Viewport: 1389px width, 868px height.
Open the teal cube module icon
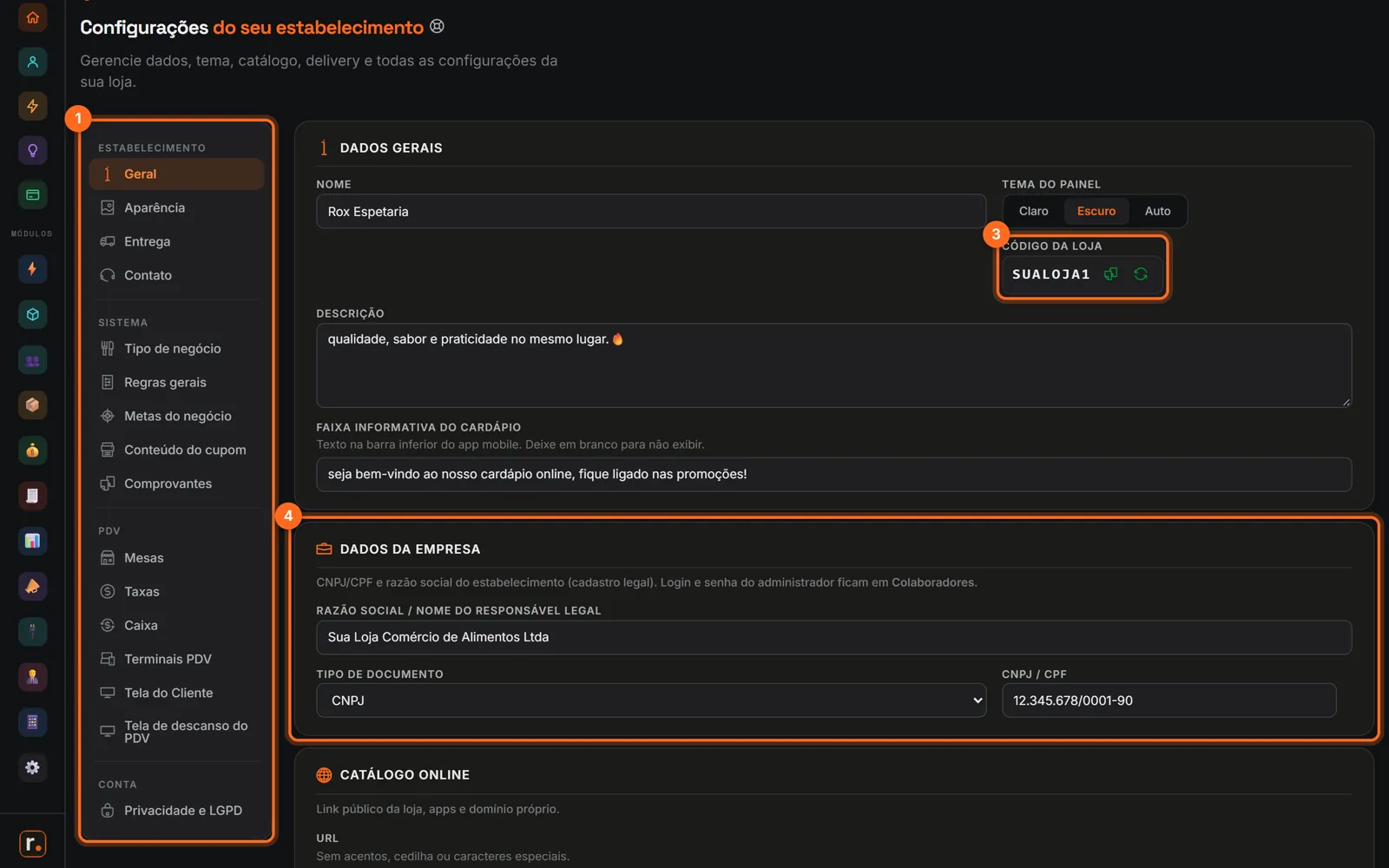(x=32, y=314)
